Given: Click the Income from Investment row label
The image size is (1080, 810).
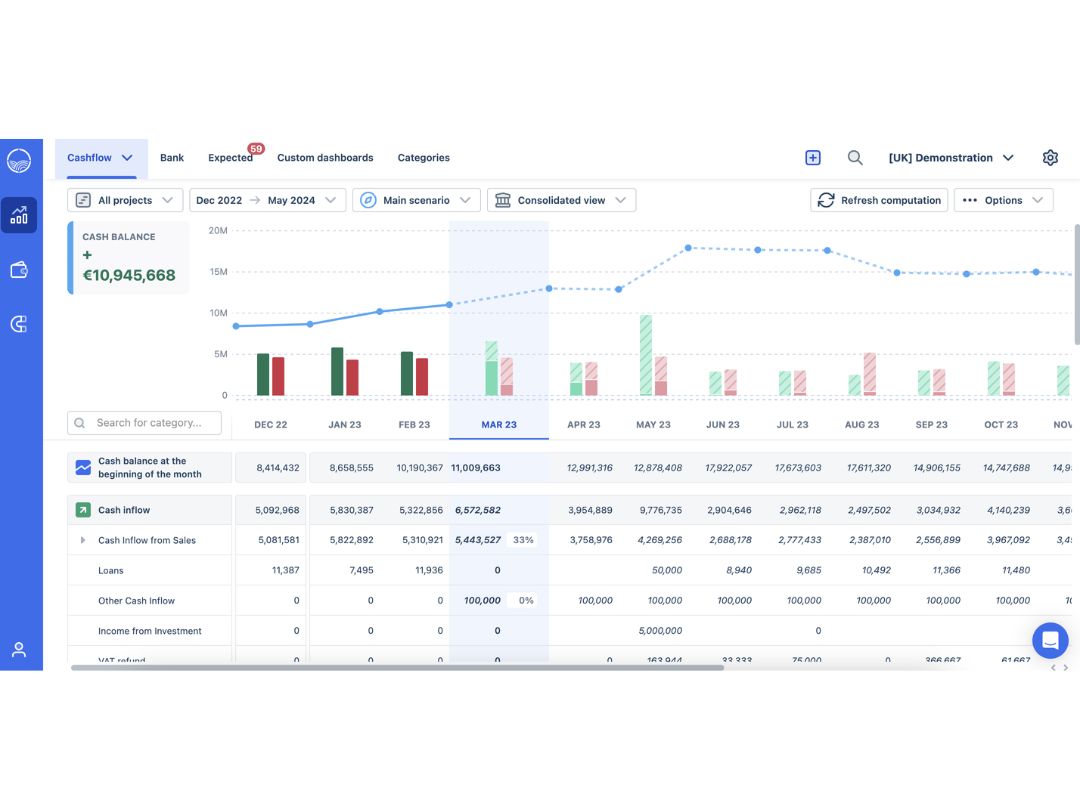Looking at the screenshot, I should point(149,631).
